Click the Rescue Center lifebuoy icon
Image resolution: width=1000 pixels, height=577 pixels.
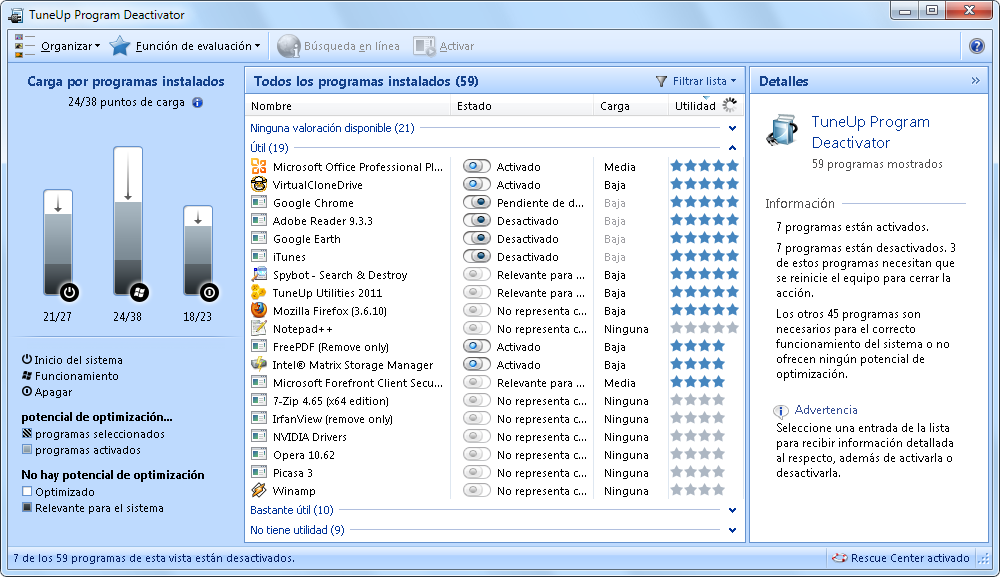839,559
